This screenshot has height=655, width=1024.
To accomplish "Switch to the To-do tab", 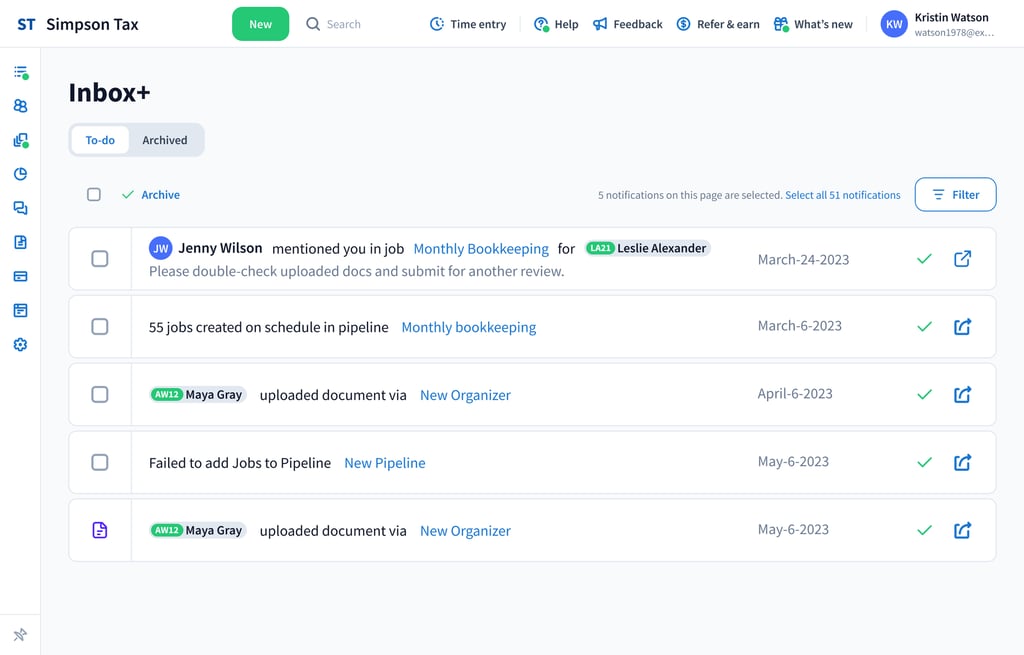I will [x=100, y=140].
